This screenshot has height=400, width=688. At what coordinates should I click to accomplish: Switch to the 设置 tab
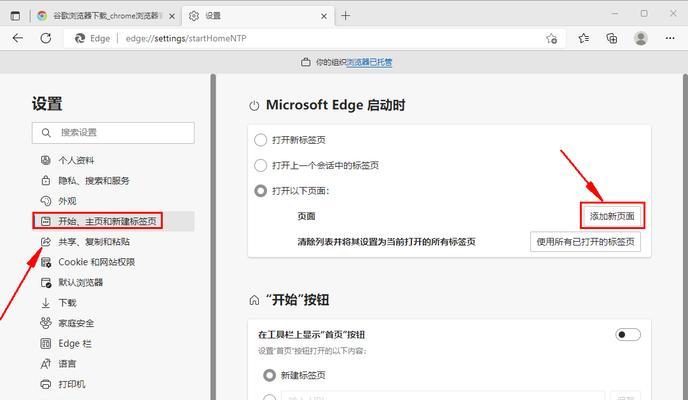tap(258, 16)
